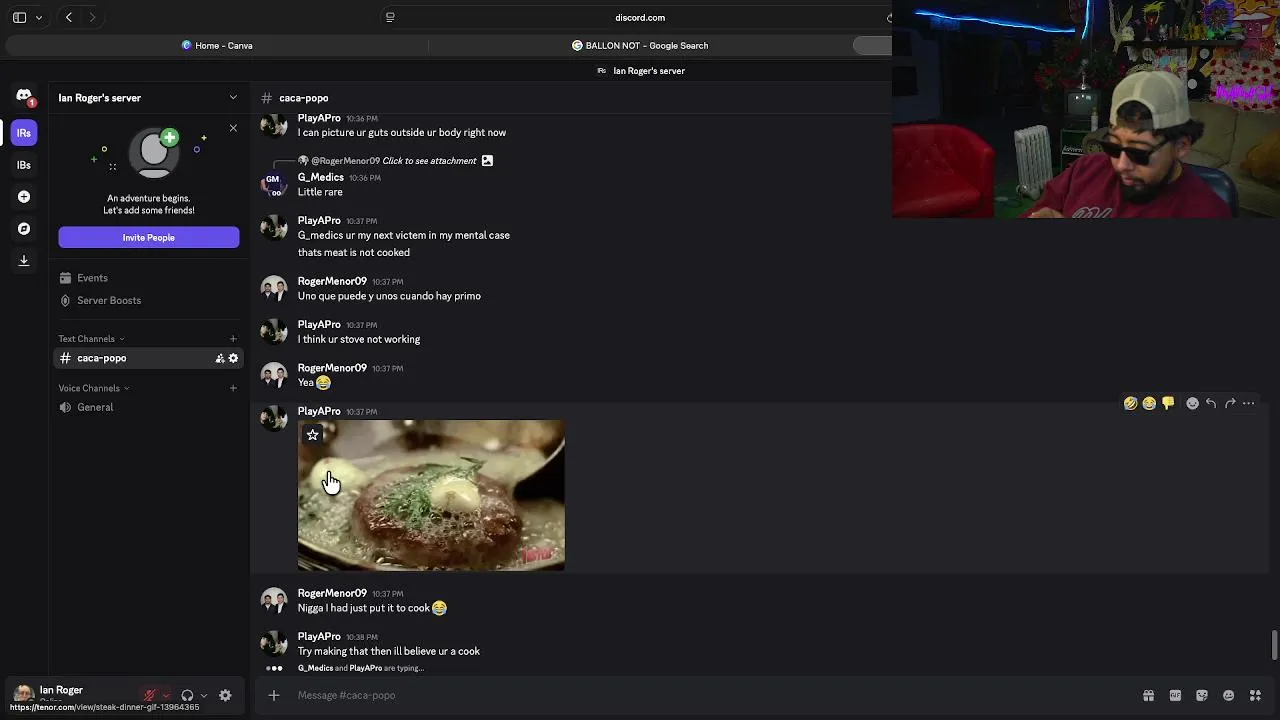Click chat scrollbar thumb
This screenshot has height=720, width=1280.
click(1274, 645)
